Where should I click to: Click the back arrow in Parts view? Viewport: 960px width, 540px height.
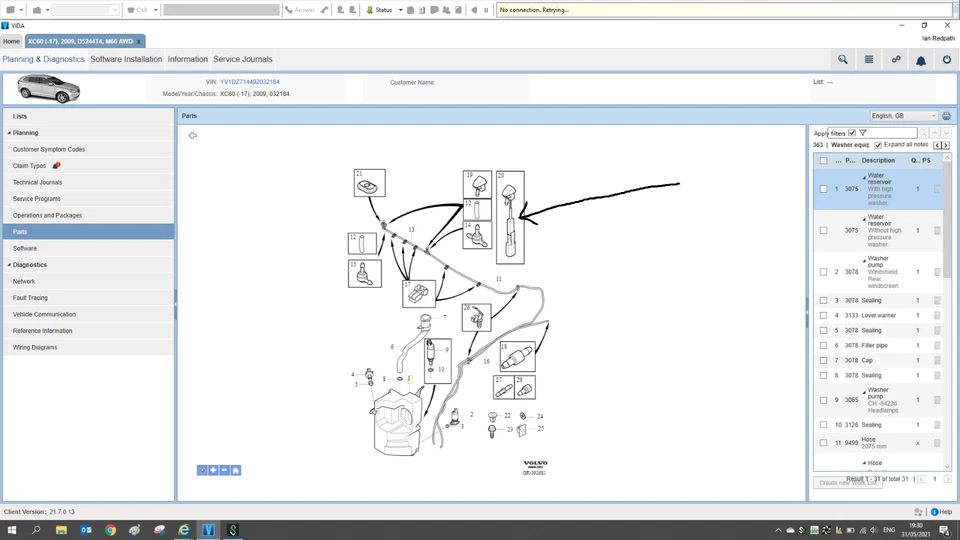click(192, 136)
